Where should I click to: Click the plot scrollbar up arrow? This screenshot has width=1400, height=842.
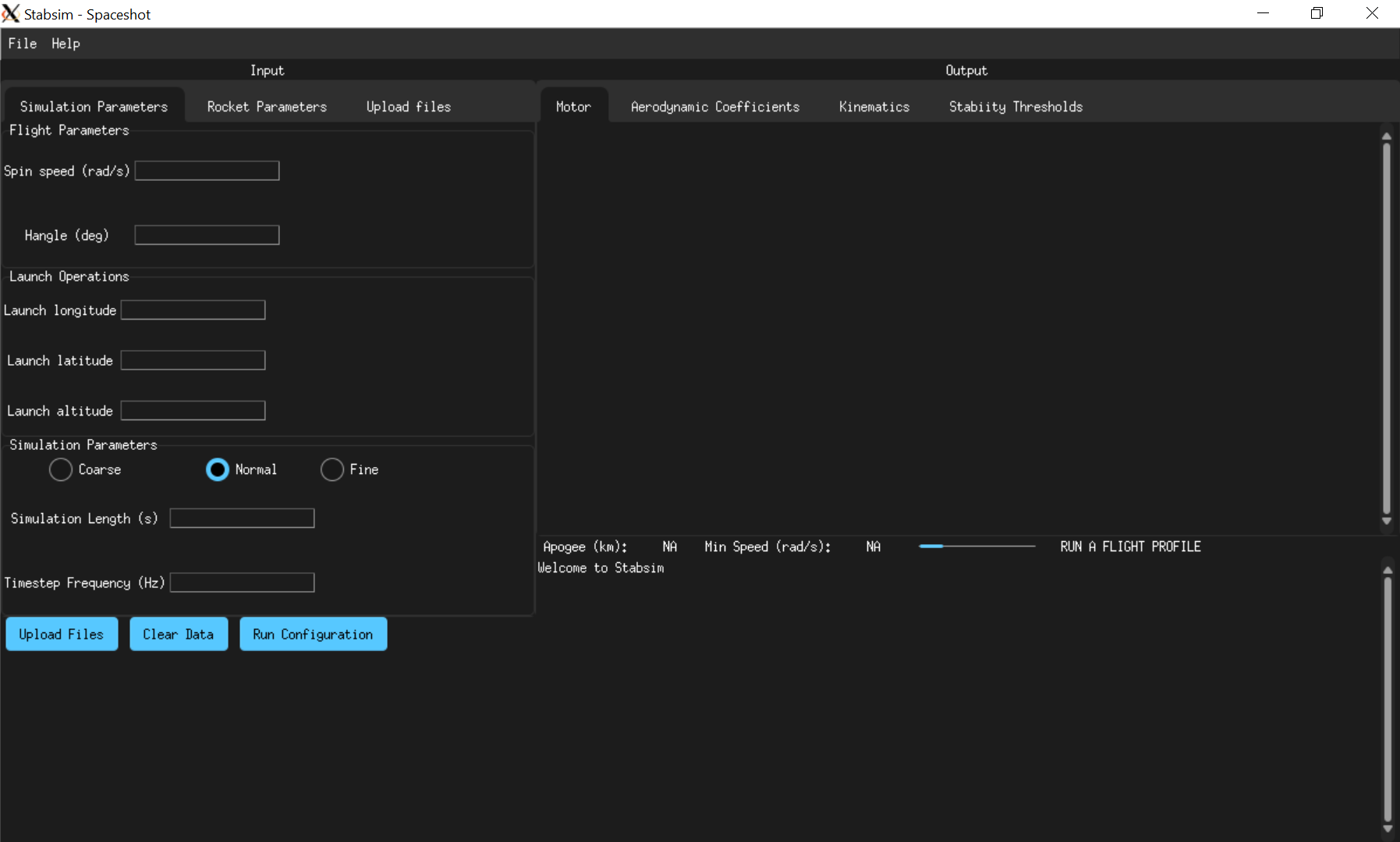point(1387,136)
